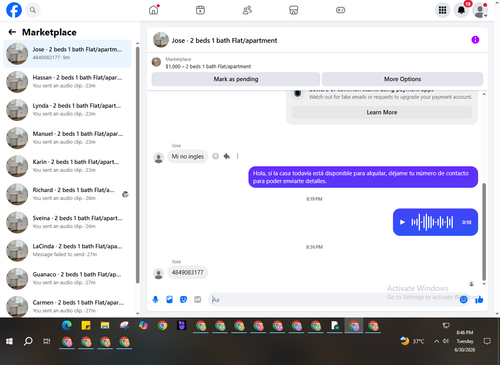
Task: Open volume control in tray
Action: [445, 341]
